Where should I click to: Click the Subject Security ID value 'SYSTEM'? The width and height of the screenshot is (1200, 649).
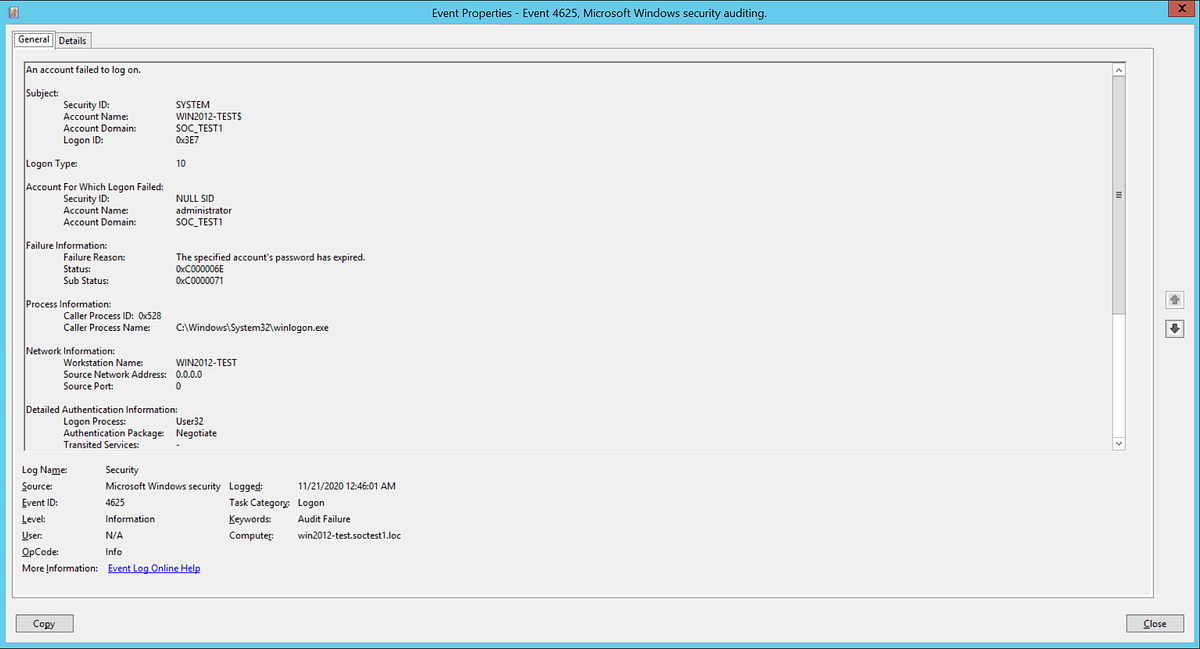(193, 105)
